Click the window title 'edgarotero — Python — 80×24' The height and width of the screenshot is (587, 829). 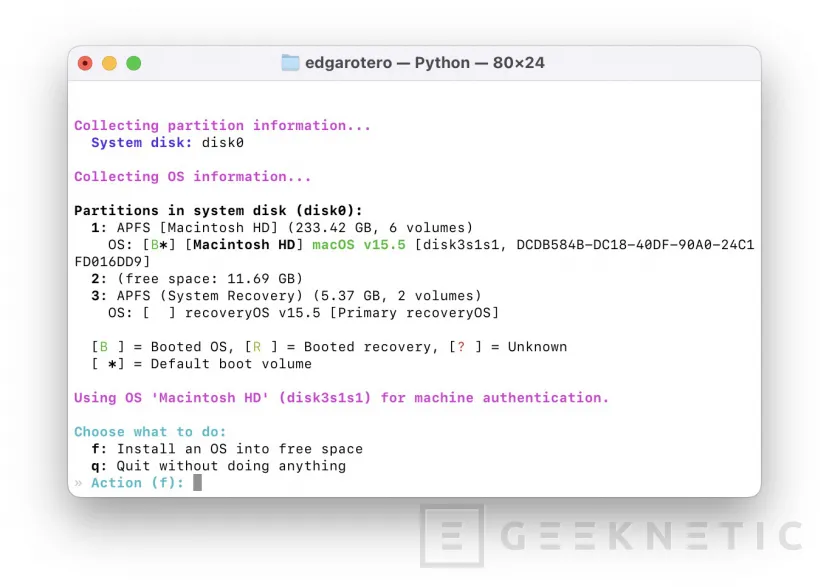(x=425, y=63)
